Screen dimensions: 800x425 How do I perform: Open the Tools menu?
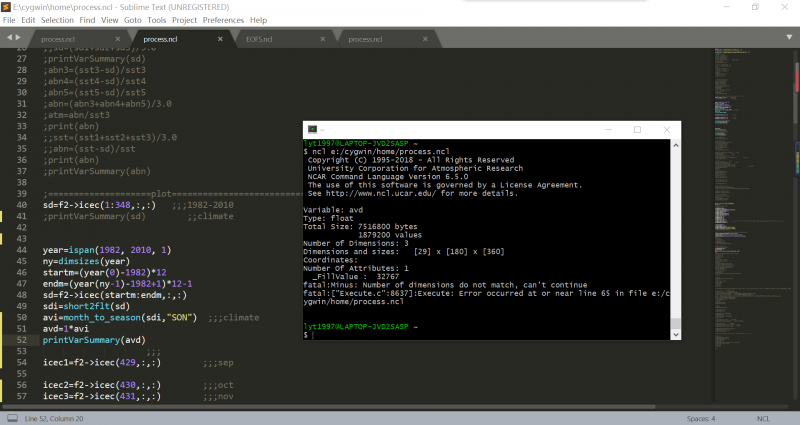coord(156,20)
